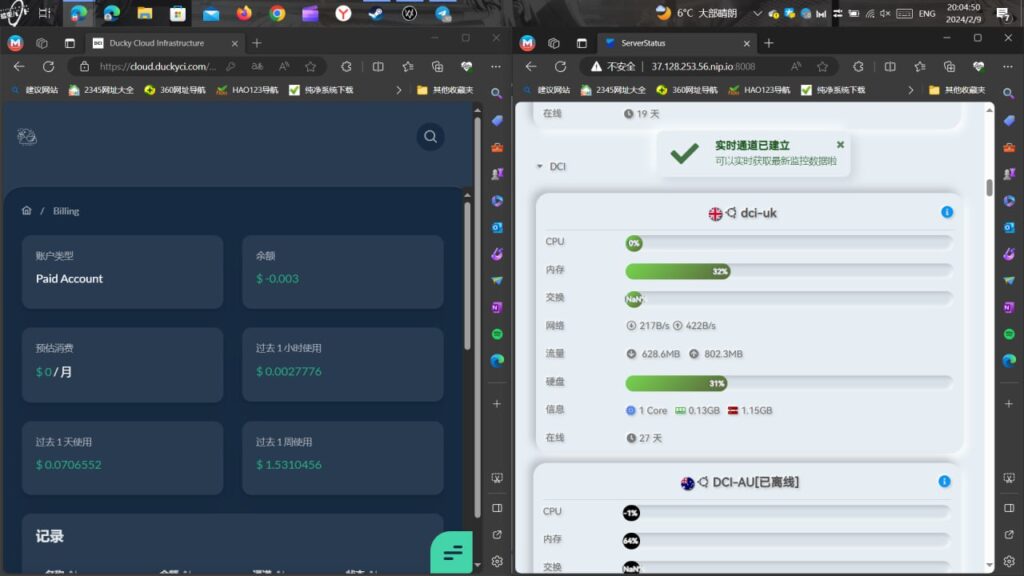Dismiss the real-time channel notification

tap(840, 145)
